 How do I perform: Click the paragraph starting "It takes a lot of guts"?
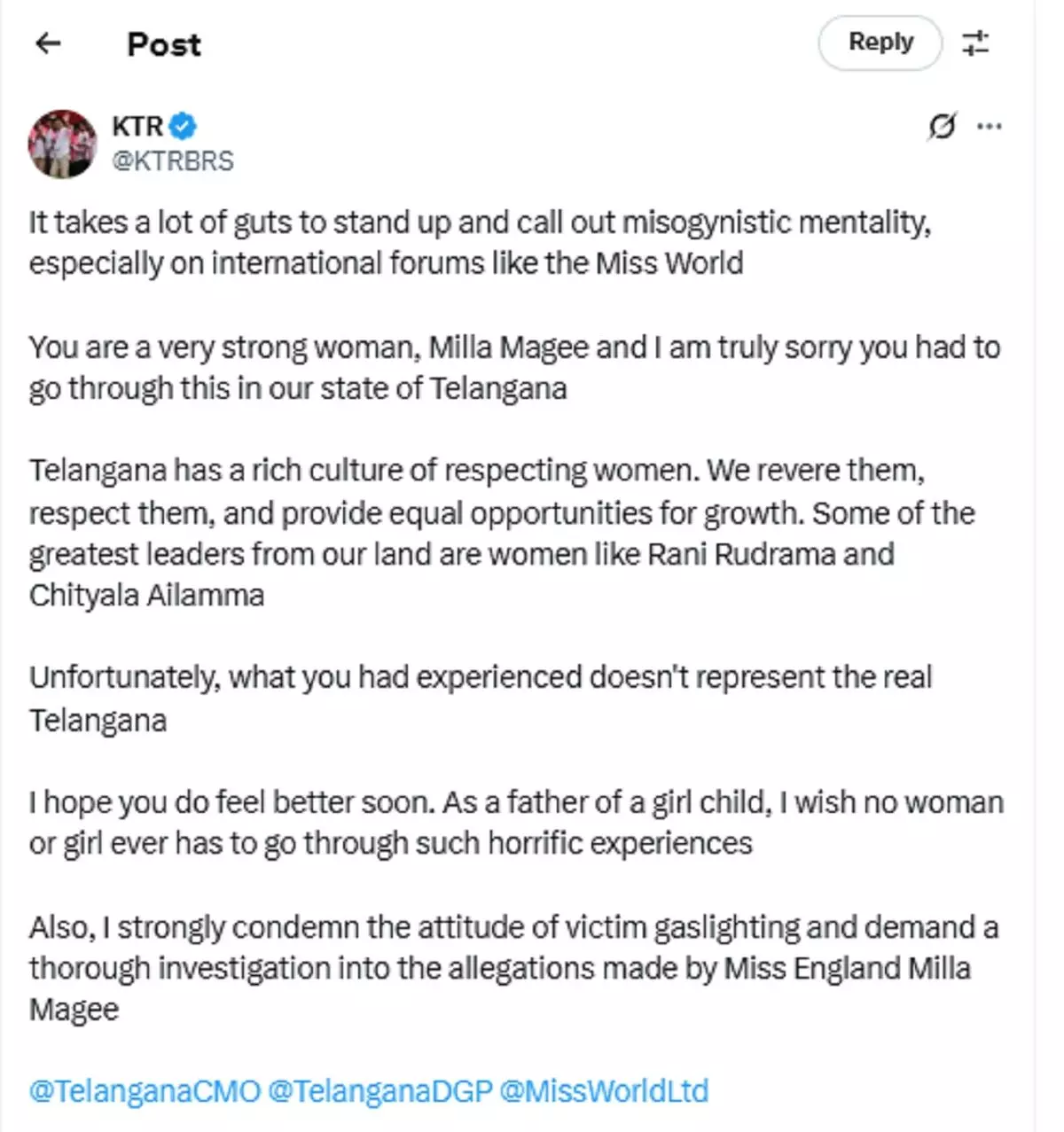479,242
